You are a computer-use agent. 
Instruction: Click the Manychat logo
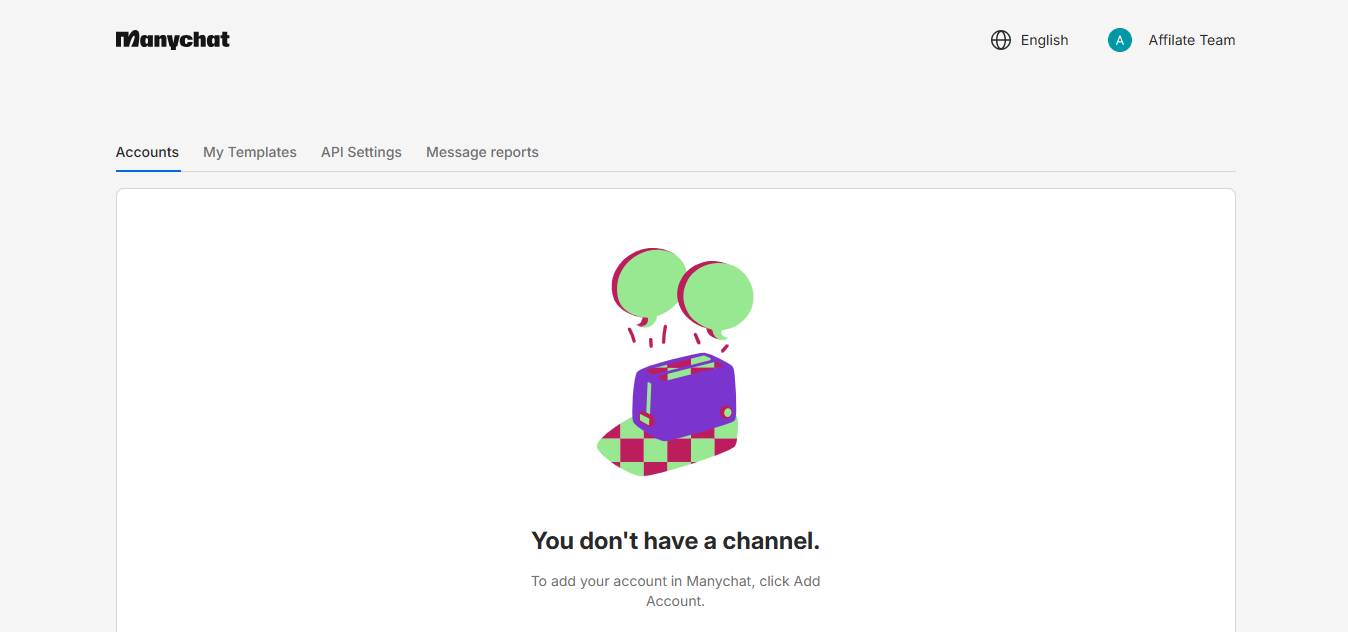pos(173,40)
